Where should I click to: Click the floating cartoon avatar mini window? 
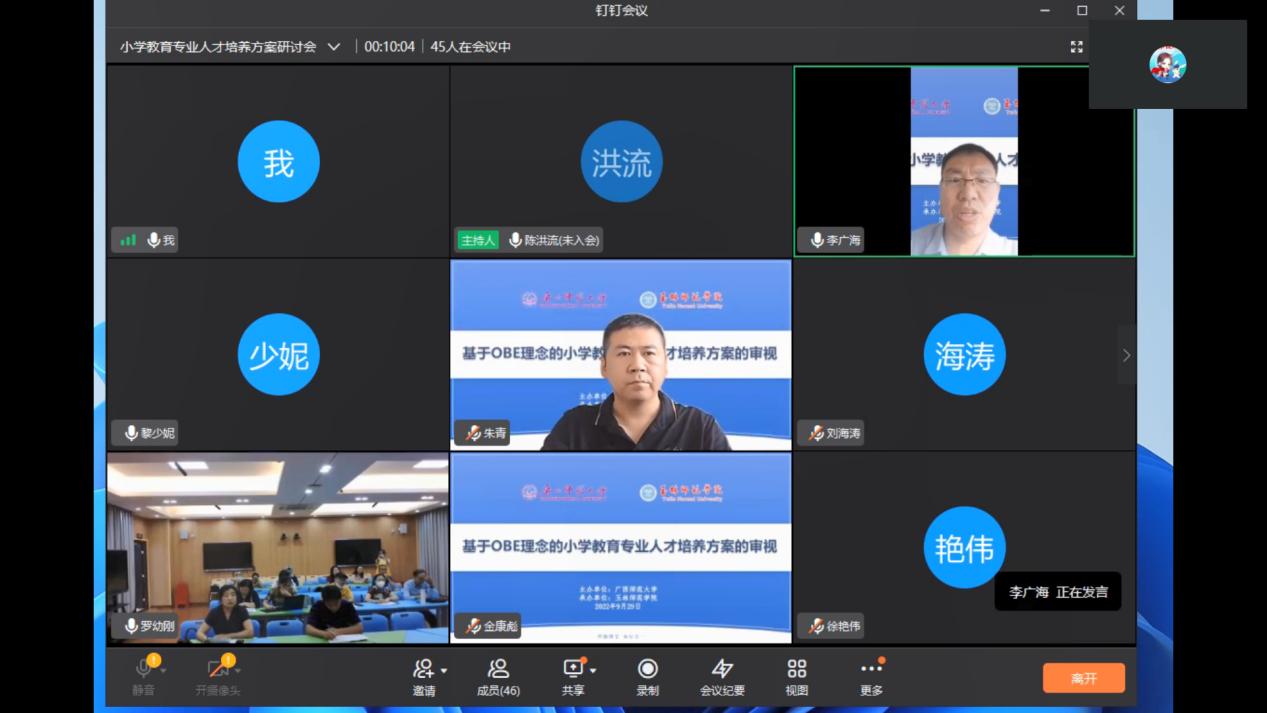1167,64
